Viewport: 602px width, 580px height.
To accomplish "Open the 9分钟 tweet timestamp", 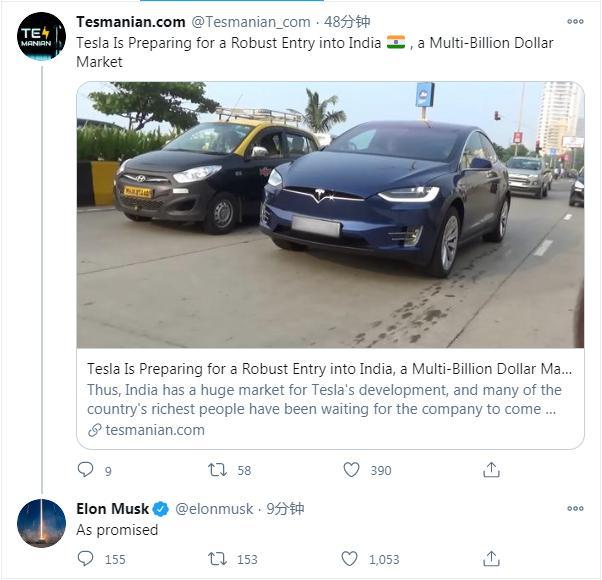I will 285,509.
